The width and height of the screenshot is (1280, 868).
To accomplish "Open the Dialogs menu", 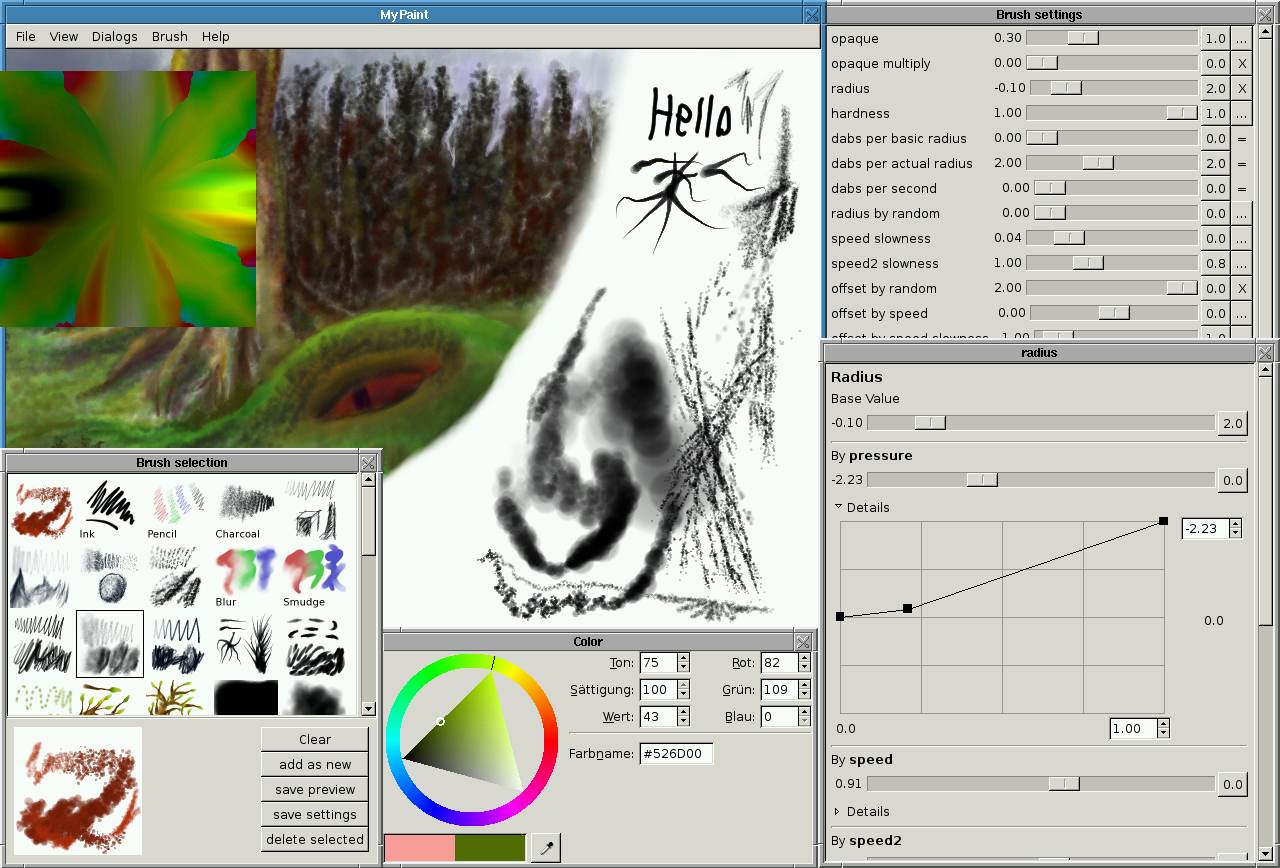I will pyautogui.click(x=114, y=36).
